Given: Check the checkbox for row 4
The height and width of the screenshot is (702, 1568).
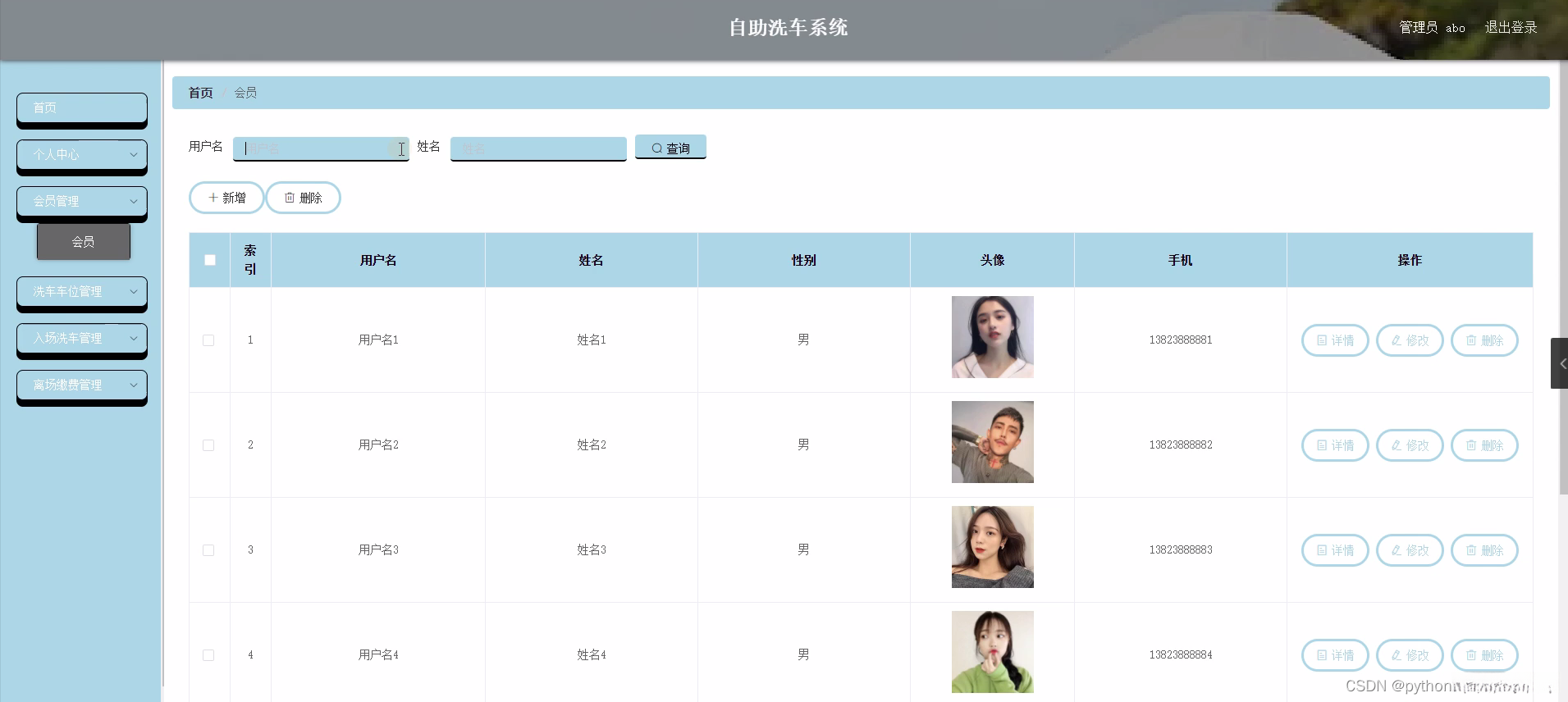Looking at the screenshot, I should tap(208, 655).
